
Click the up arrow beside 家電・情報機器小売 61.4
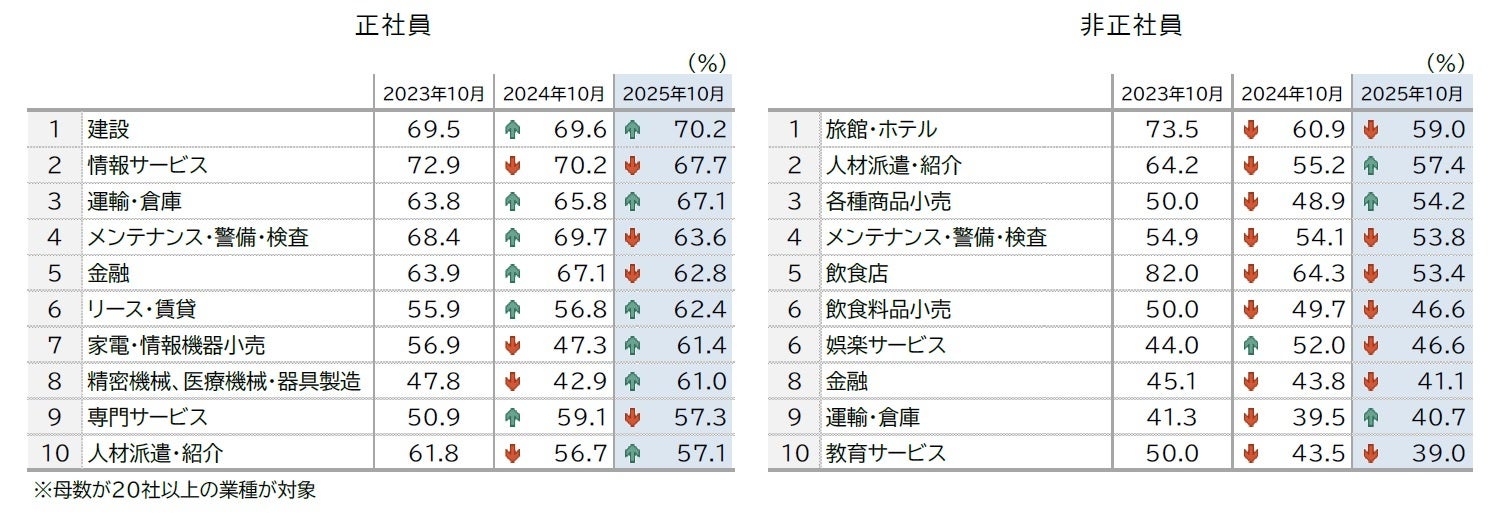coord(632,345)
